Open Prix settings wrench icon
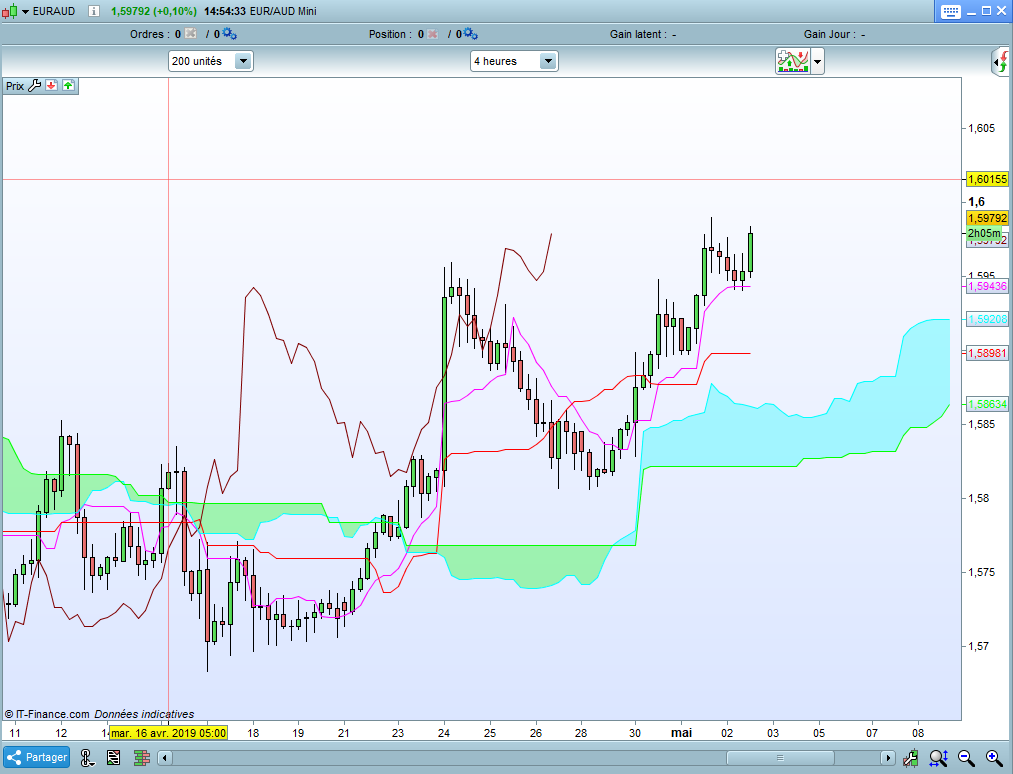This screenshot has height=774, width=1013. click(35, 85)
